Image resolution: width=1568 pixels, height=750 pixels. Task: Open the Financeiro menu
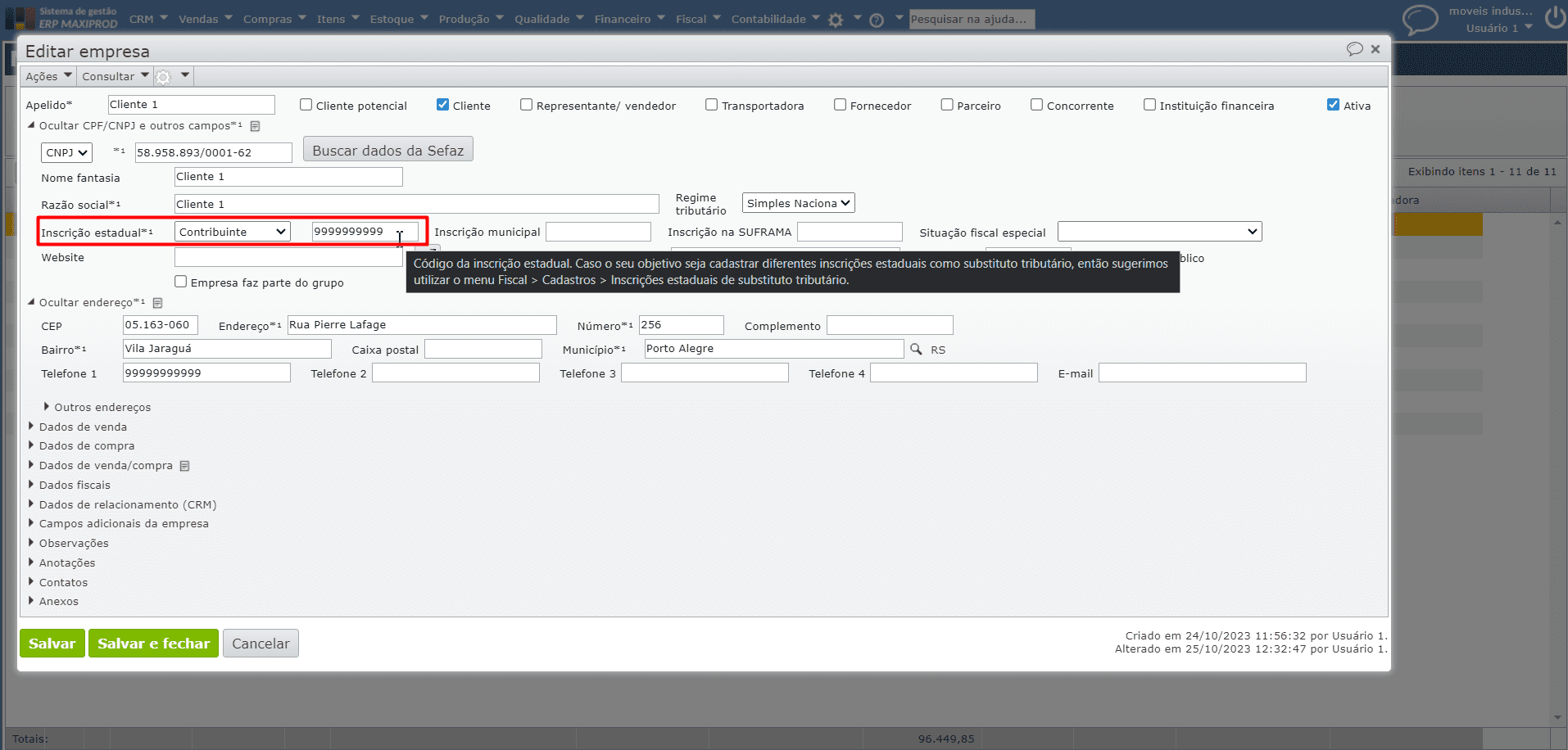pos(630,19)
